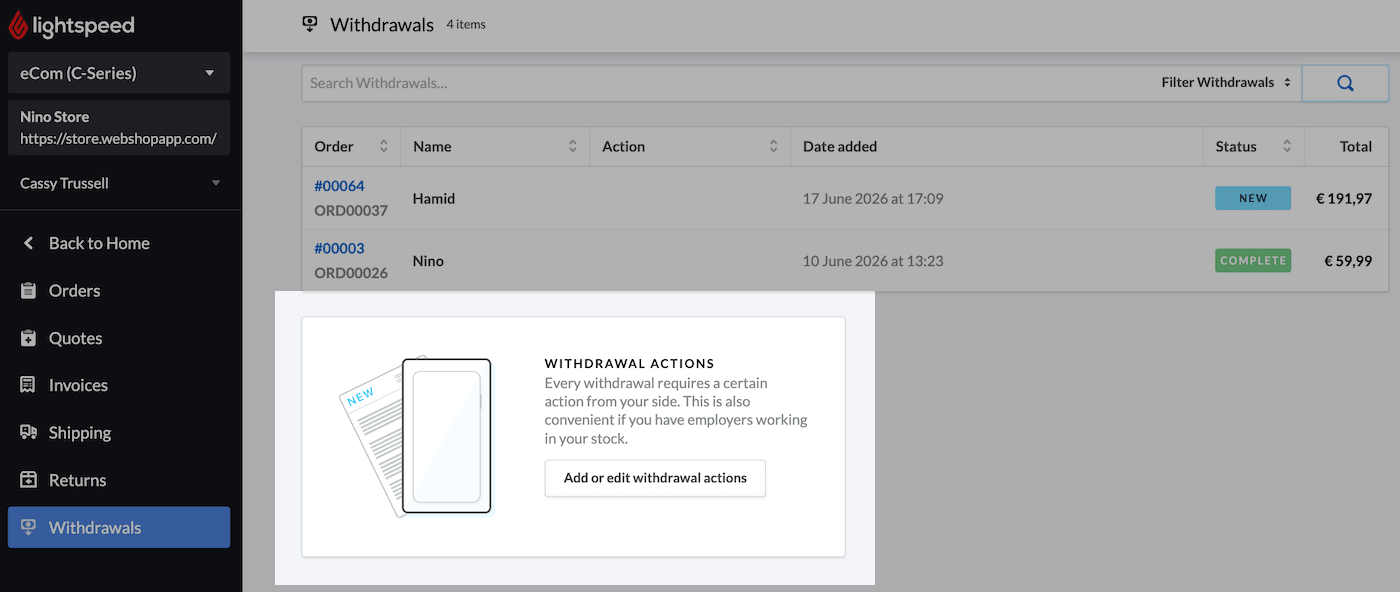
Task: Click the Returns box icon
Action: [x=28, y=480]
